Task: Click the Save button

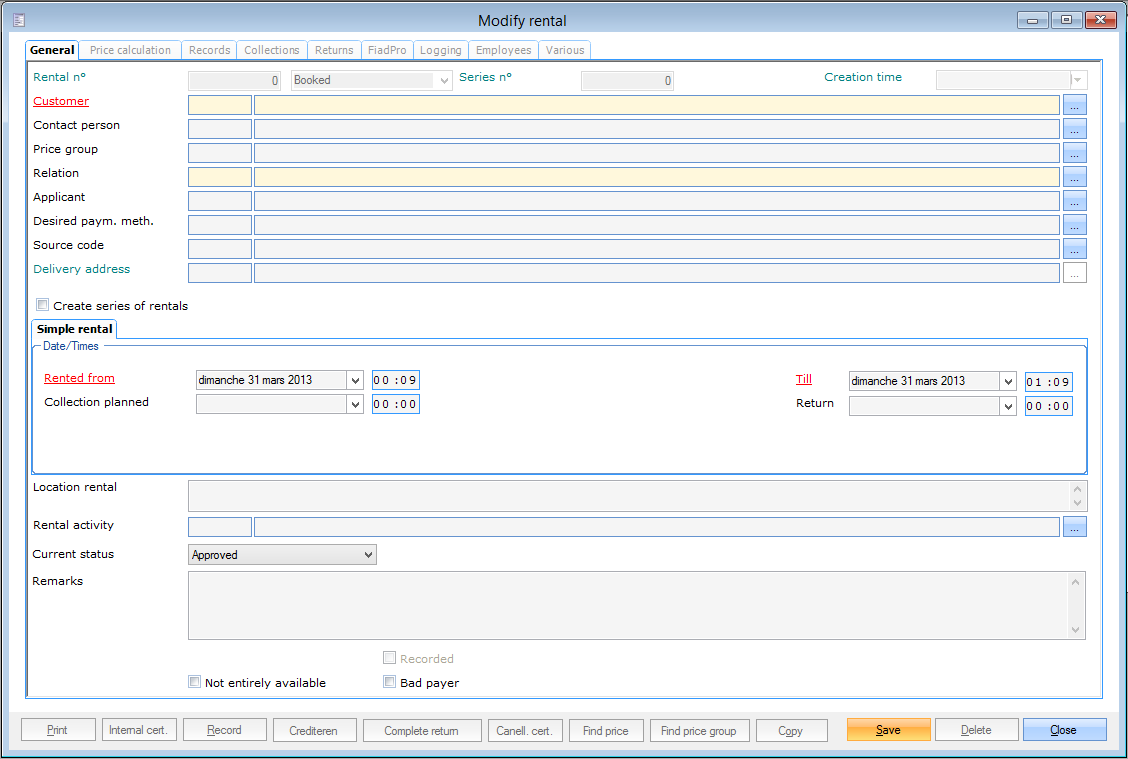Action: [x=888, y=730]
